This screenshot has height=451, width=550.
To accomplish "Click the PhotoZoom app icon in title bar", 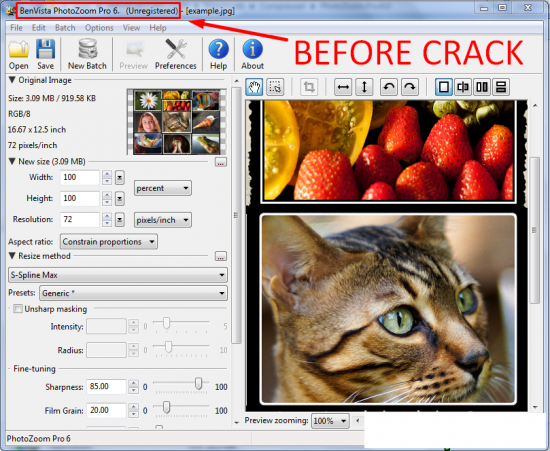I will pyautogui.click(x=11, y=11).
